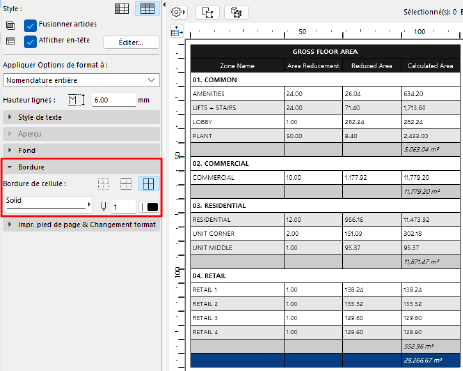463x371 pixels.
Task: Click the RETAIL 3 cell
Action: coord(237,318)
